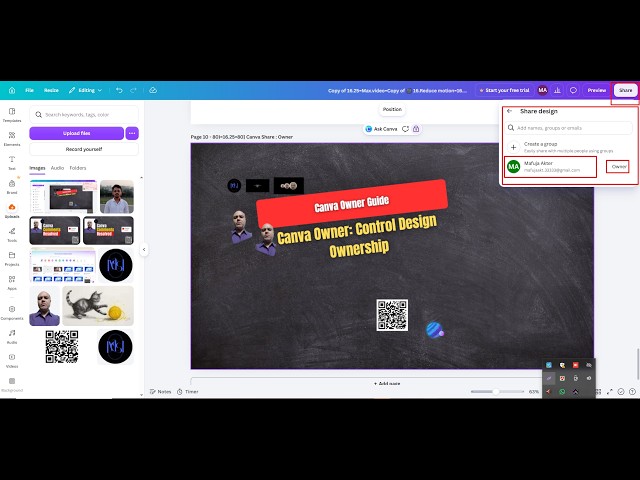Image resolution: width=640 pixels, height=480 pixels.
Task: Open Tools in the sidebar
Action: 12,235
